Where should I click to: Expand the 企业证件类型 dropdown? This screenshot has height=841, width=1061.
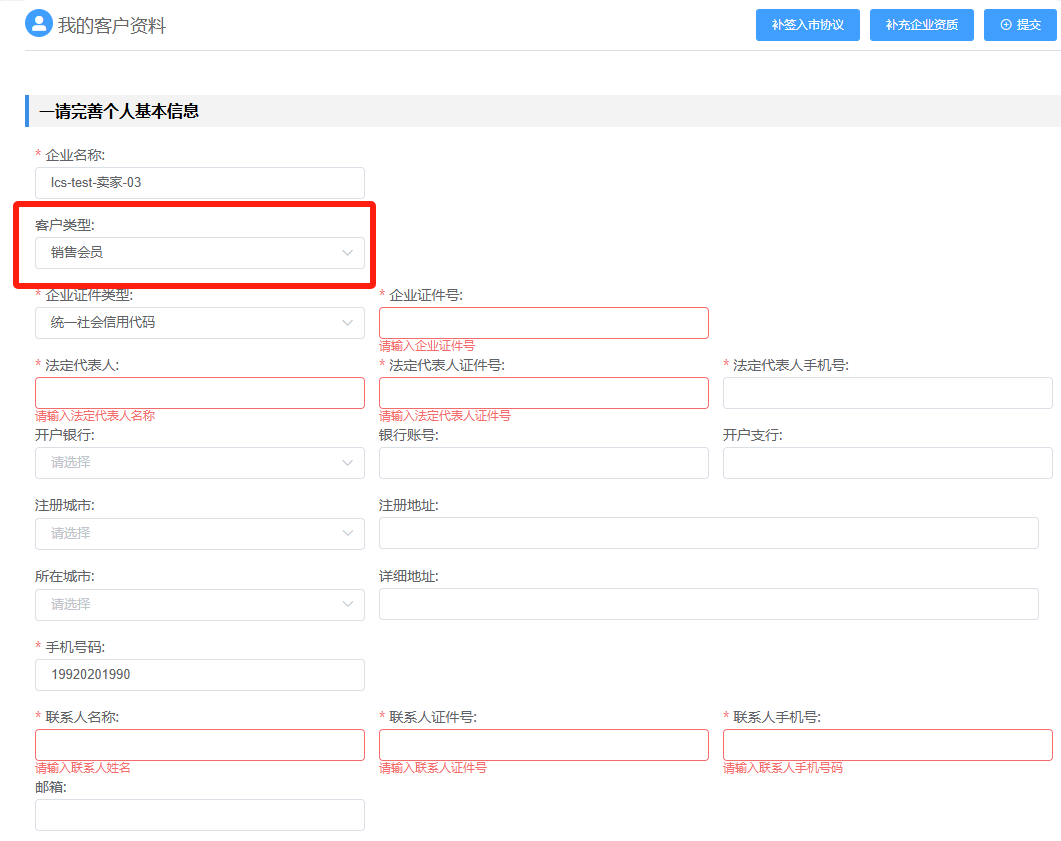(200, 323)
